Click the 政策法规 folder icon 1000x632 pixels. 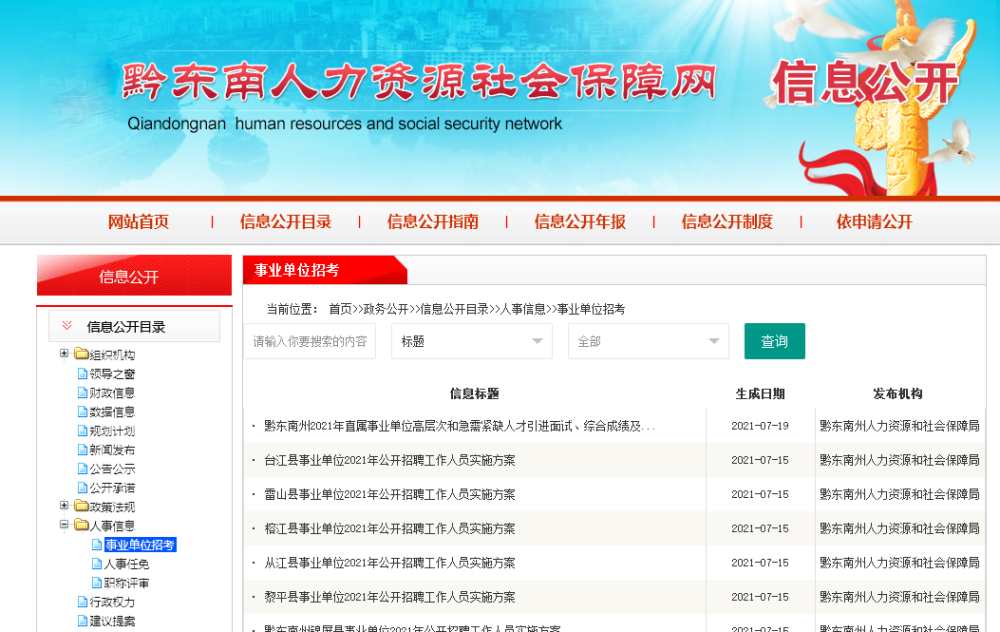pyautogui.click(x=81, y=506)
